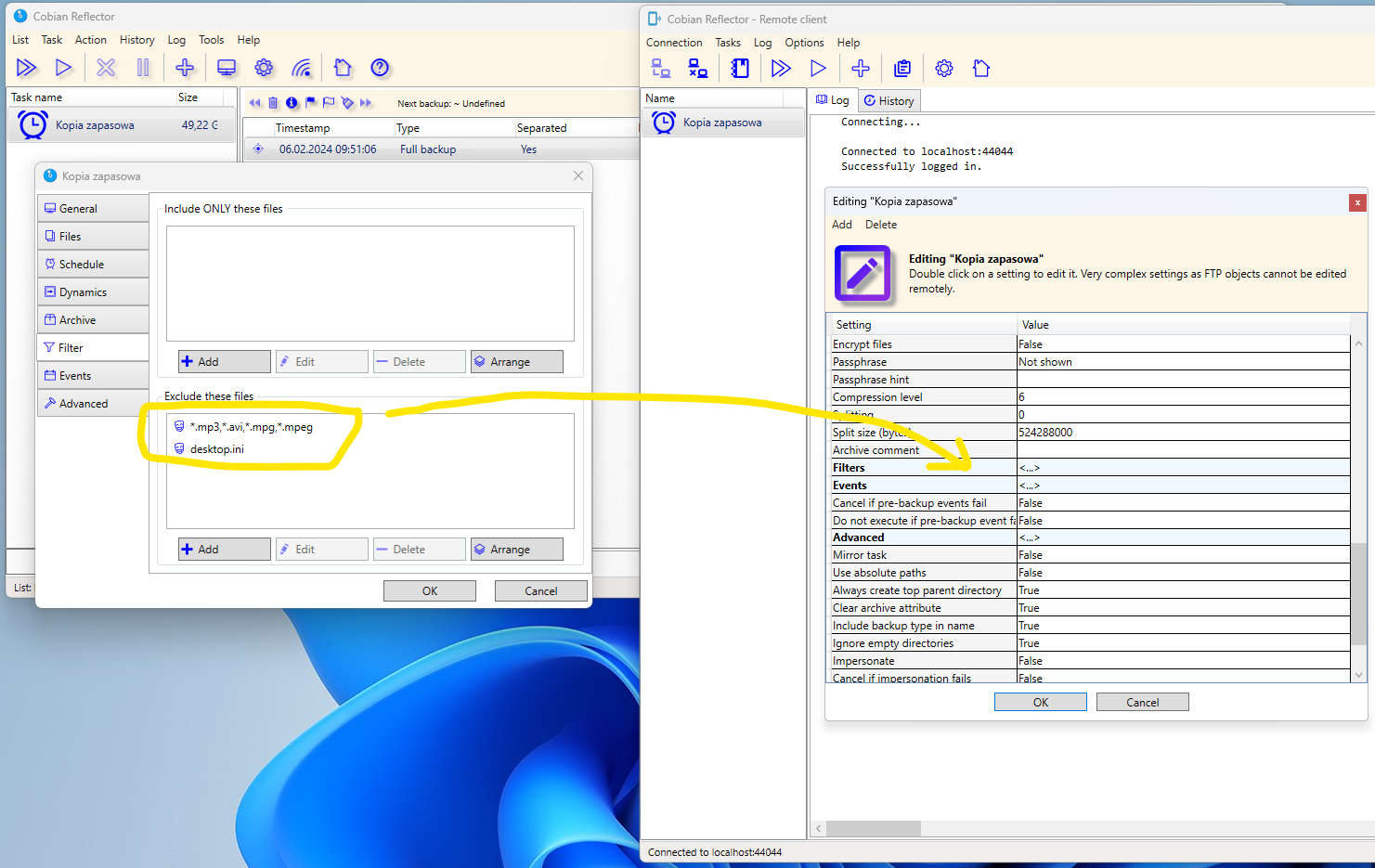Open settings gear in Remote client toolbar

click(944, 68)
